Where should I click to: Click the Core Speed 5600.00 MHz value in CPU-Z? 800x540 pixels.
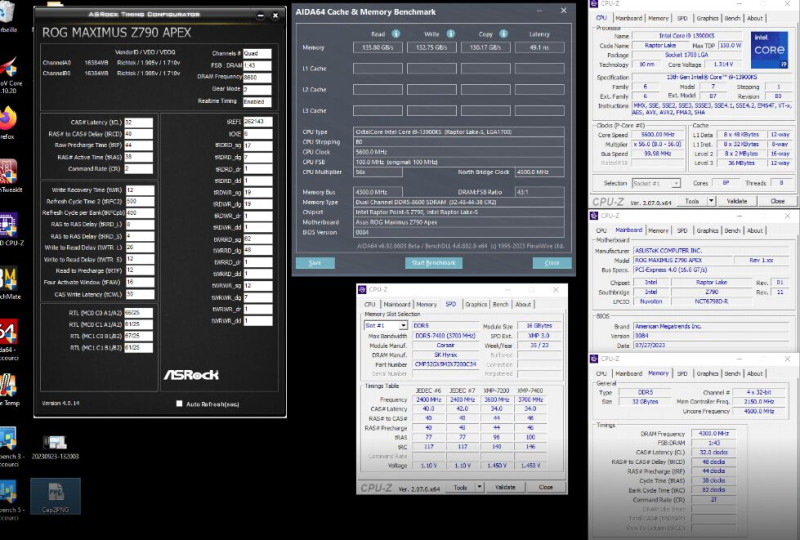tap(658, 135)
